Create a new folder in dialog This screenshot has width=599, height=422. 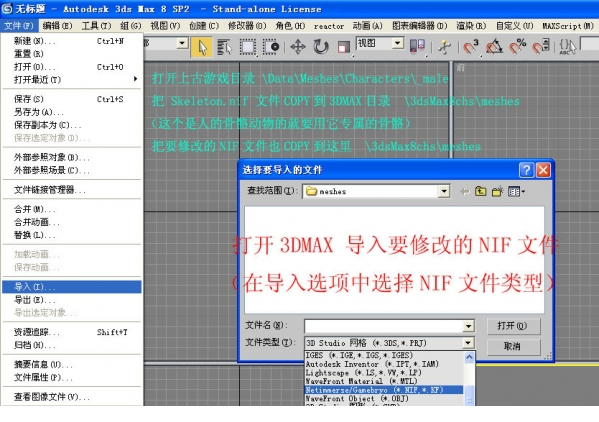click(x=497, y=191)
